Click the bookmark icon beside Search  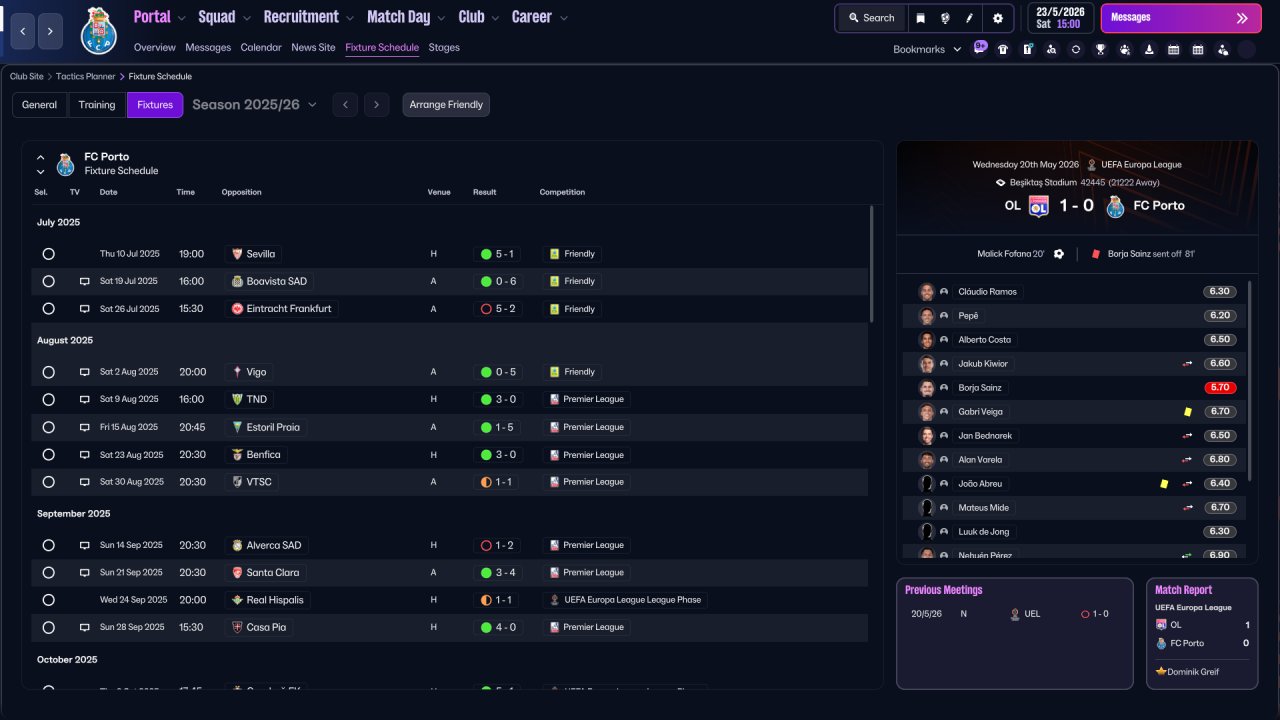(x=921, y=18)
